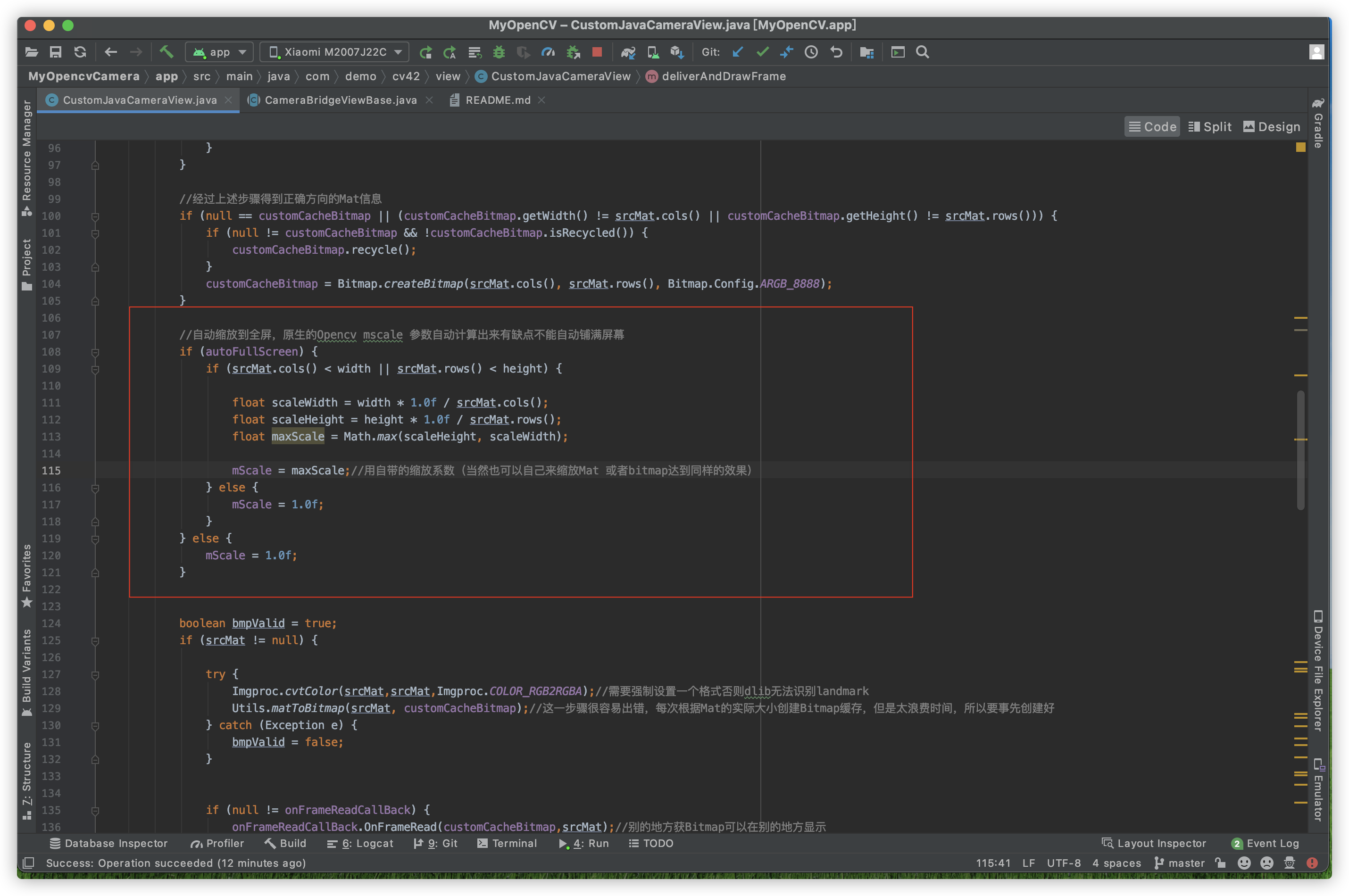This screenshot has height=896, width=1349.
Task: Open the Xiaomi M2007J22C device dropdown
Action: pos(335,52)
